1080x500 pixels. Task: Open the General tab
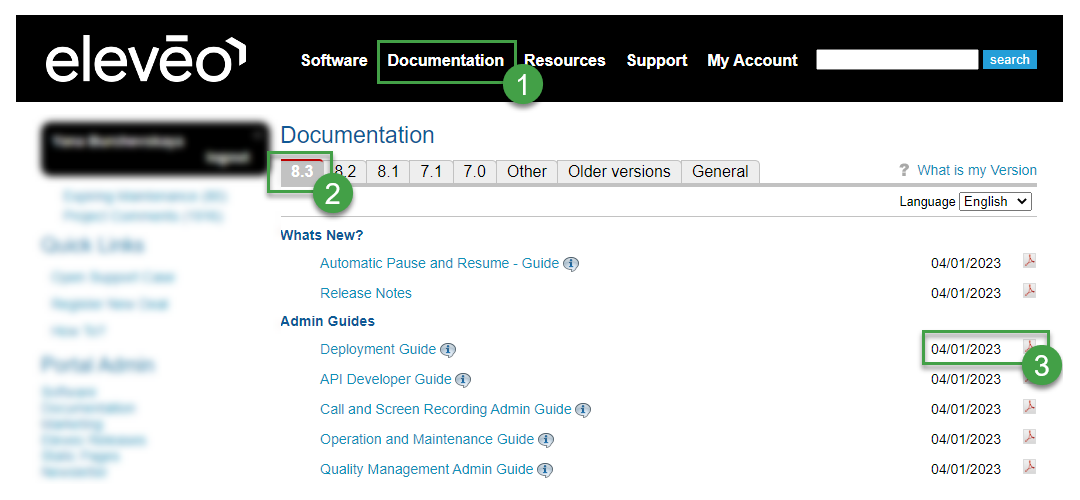(x=720, y=172)
